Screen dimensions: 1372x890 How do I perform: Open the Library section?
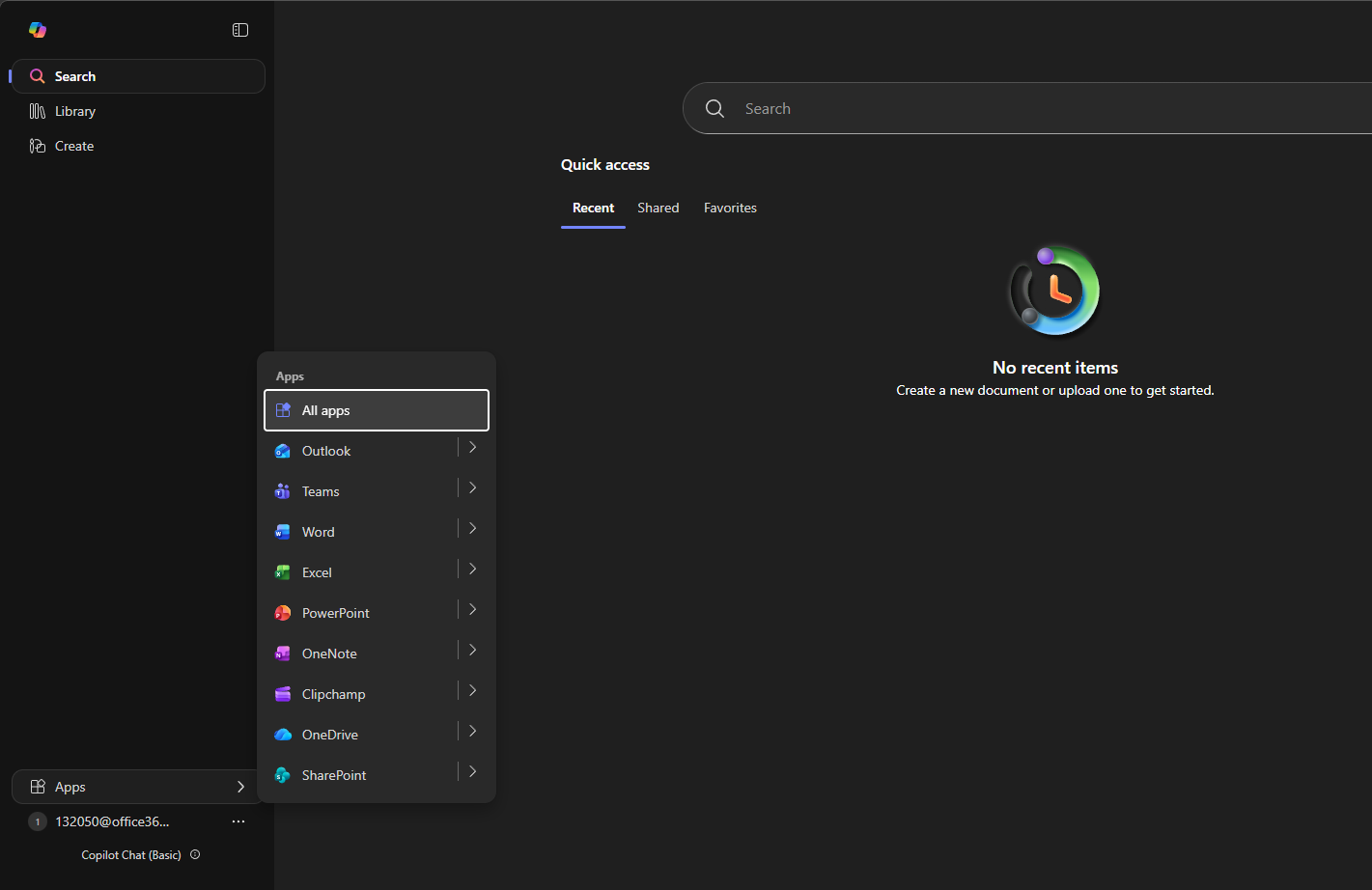click(x=75, y=111)
